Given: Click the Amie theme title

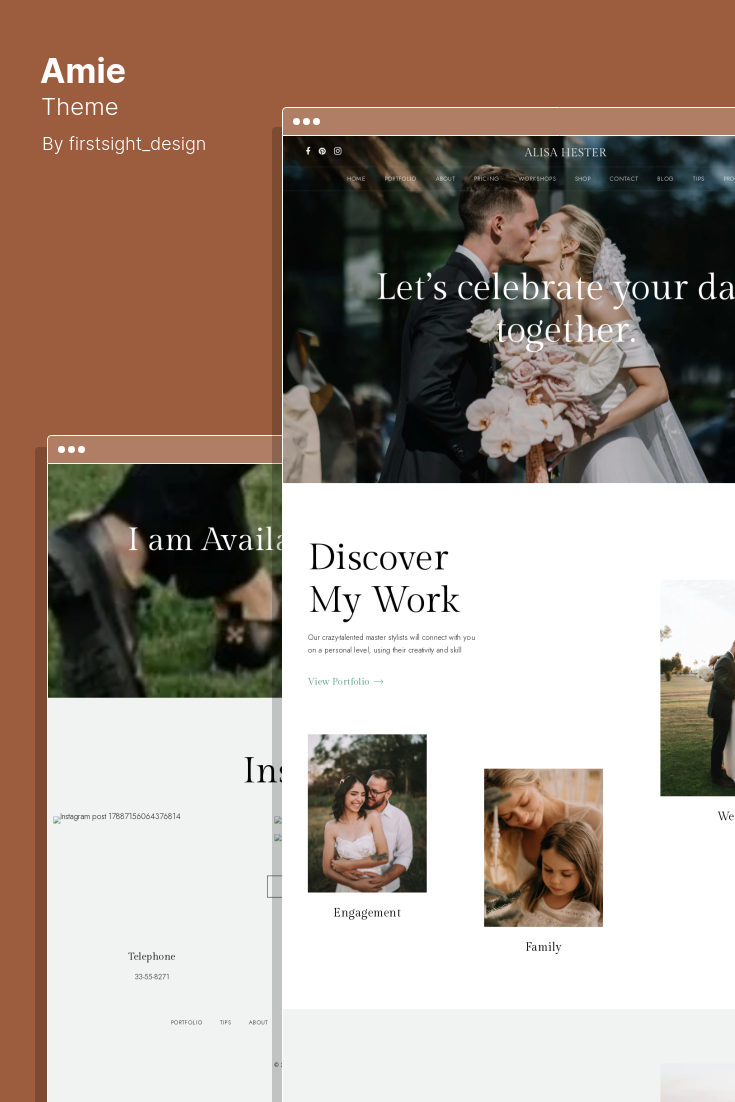Looking at the screenshot, I should [83, 71].
